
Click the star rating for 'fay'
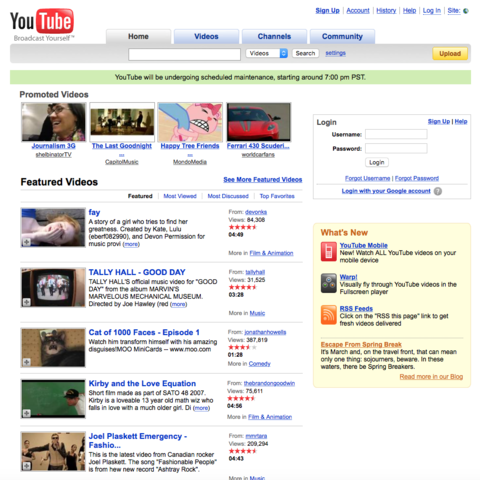pos(242,227)
